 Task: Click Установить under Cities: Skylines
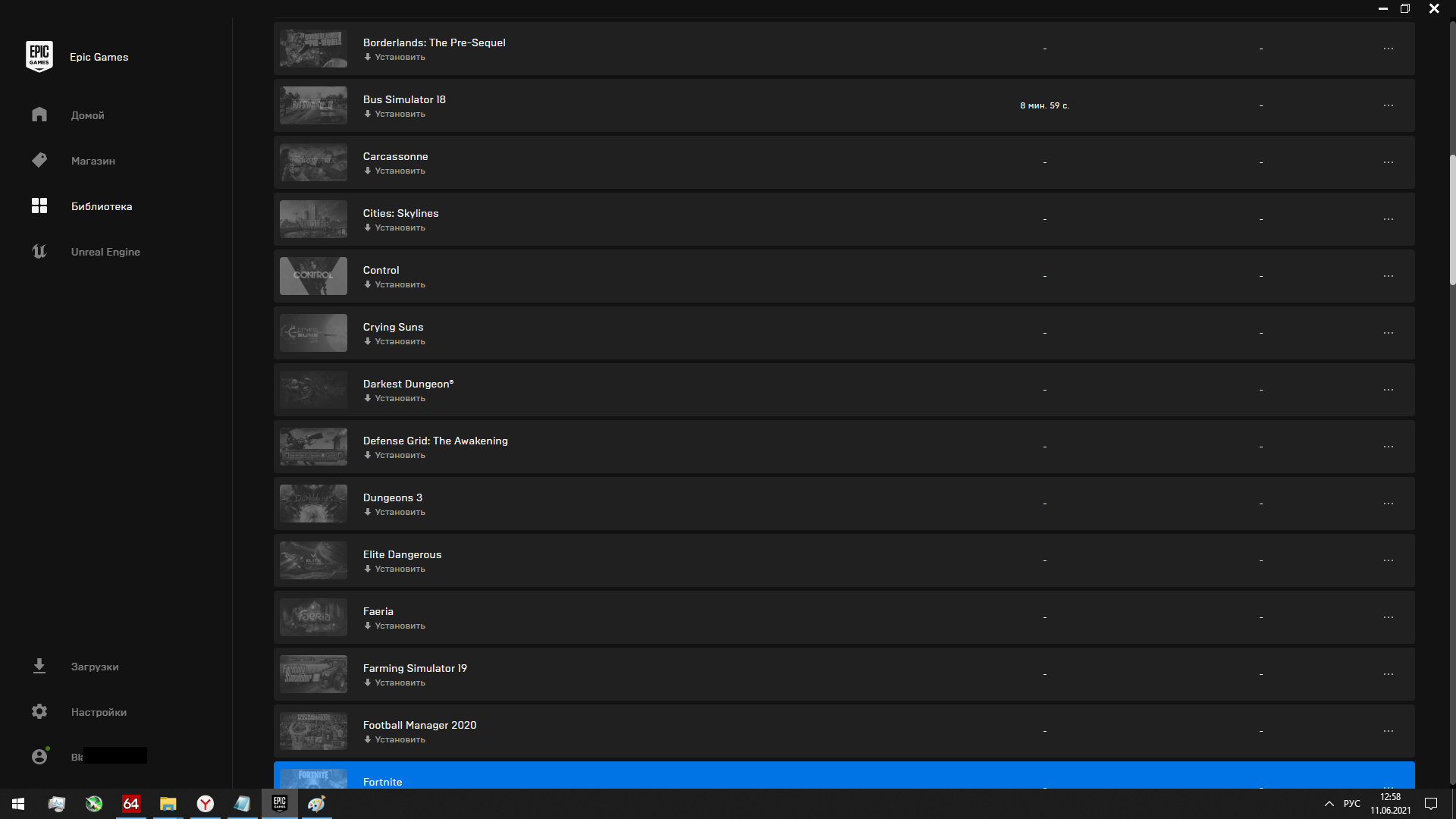[x=394, y=227]
